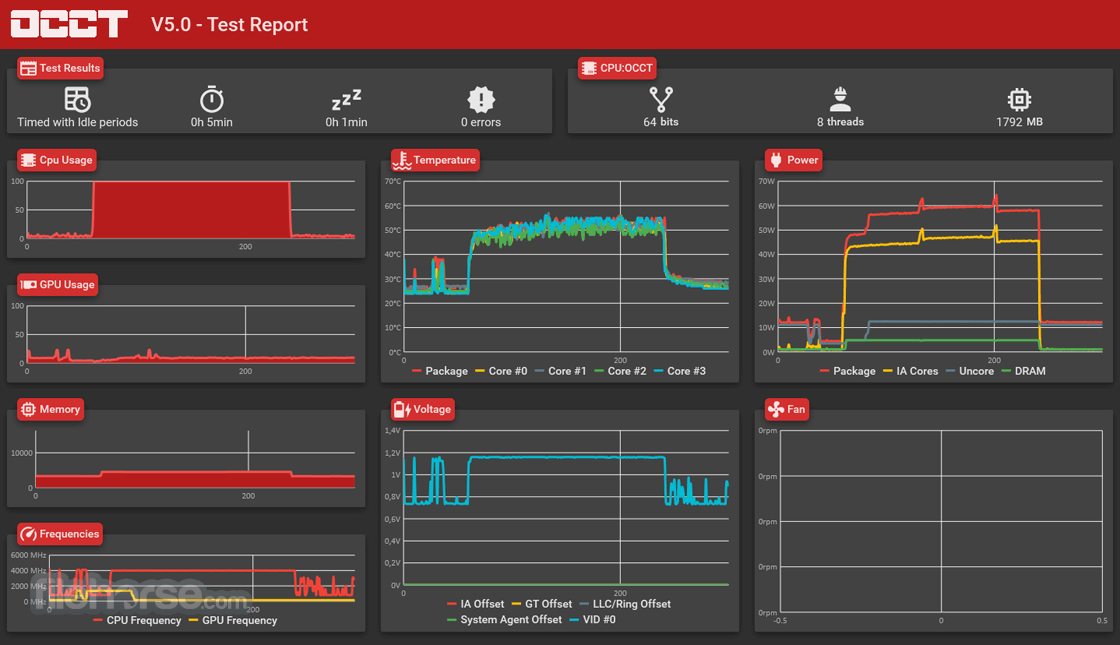The height and width of the screenshot is (645, 1120).
Task: Select the Temperature panel label
Action: [x=435, y=160]
